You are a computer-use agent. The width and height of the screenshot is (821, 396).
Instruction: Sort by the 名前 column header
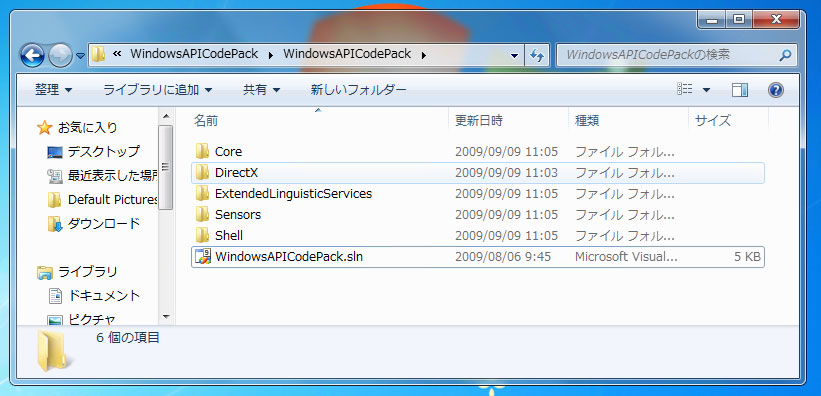206,121
